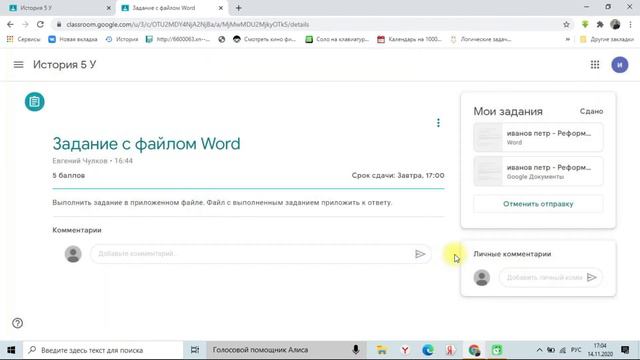Viewport: 640px width, 360px height.
Task: Click the 'Отменить отправку' button
Action: click(x=538, y=204)
